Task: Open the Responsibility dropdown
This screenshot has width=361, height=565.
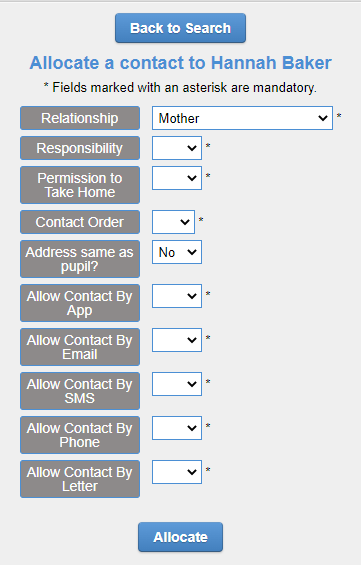Action: 177,148
